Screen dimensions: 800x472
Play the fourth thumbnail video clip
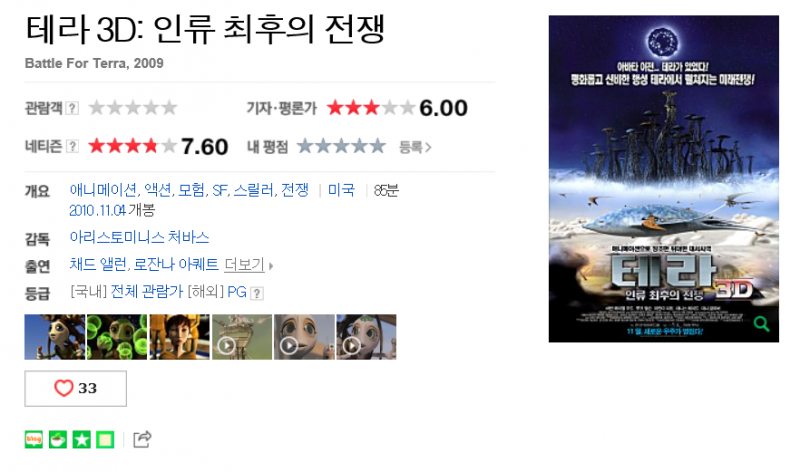[x=242, y=337]
